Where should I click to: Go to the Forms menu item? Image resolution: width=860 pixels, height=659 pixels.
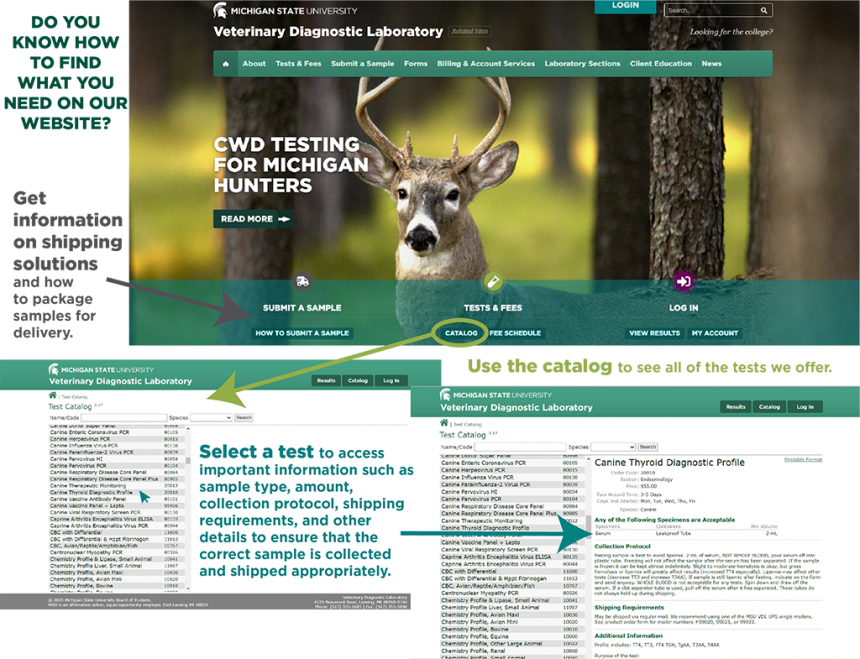point(416,64)
